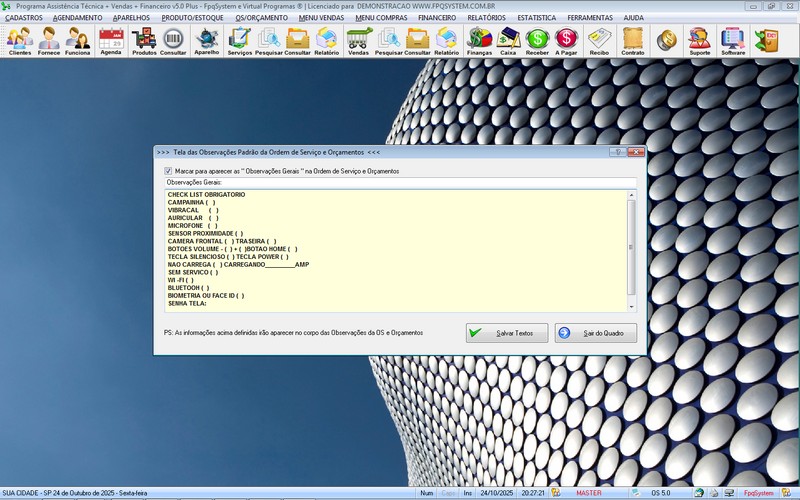This screenshot has height=500, width=800.
Task: Open the MENU COMPRAS menu
Action: (x=381, y=18)
